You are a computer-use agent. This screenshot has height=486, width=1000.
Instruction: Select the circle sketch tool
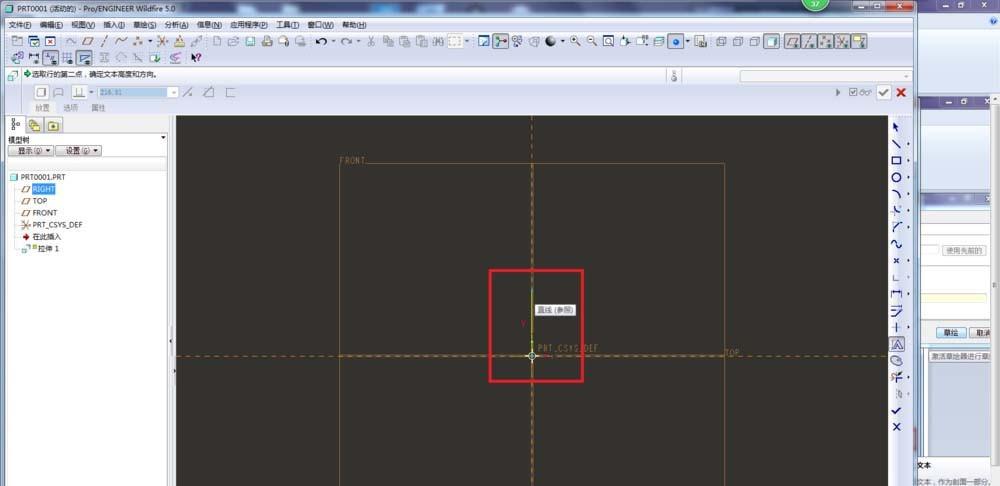[x=896, y=177]
